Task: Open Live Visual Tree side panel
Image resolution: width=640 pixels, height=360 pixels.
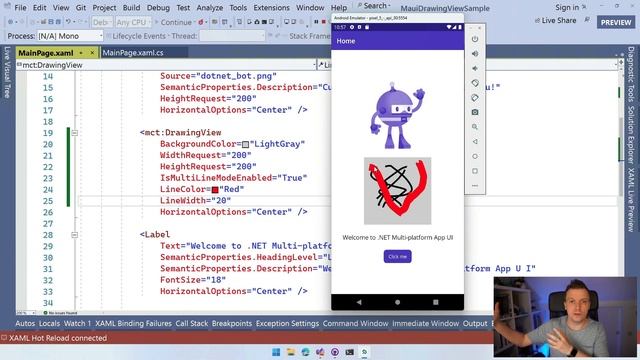Action: click(7, 72)
